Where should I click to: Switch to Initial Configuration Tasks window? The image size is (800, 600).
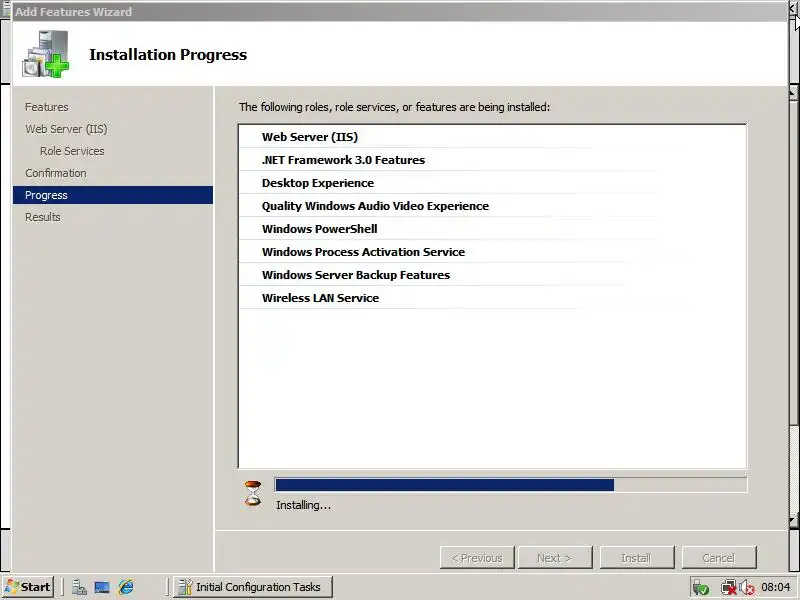253,587
